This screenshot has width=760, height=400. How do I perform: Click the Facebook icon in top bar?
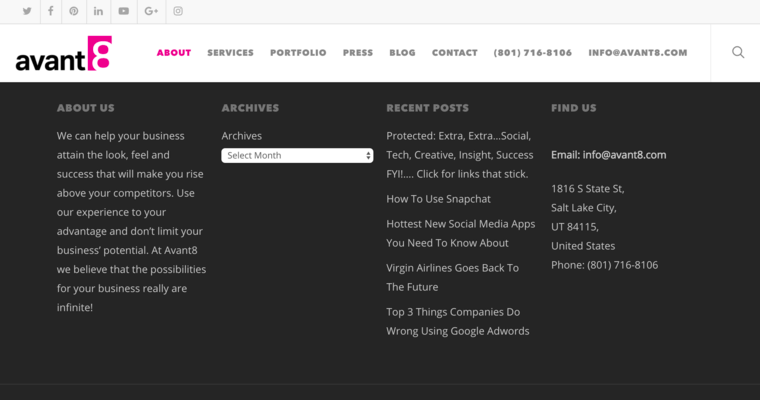[50, 12]
